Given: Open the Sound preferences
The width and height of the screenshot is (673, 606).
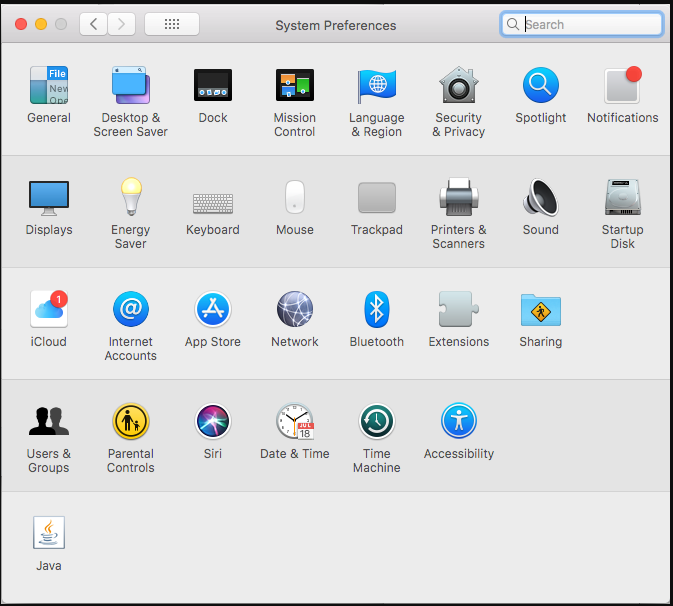Looking at the screenshot, I should (x=540, y=198).
